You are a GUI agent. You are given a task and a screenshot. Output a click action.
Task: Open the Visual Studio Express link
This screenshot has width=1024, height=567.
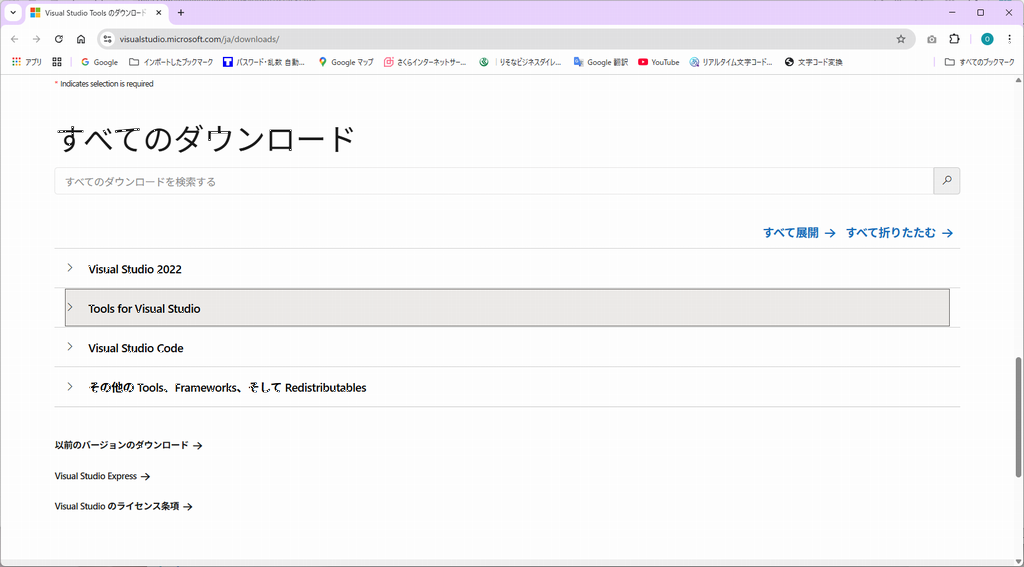coord(102,477)
